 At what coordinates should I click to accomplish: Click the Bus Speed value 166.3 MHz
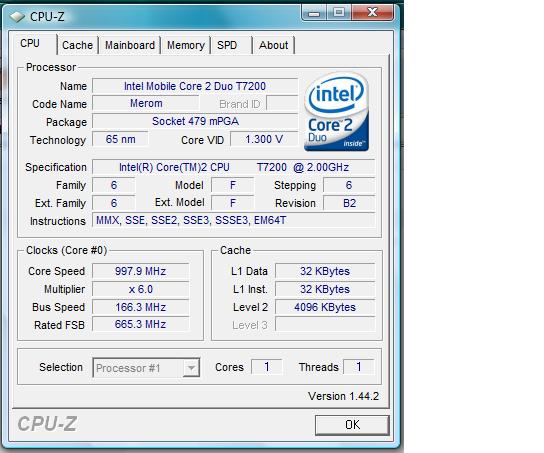tap(141, 307)
